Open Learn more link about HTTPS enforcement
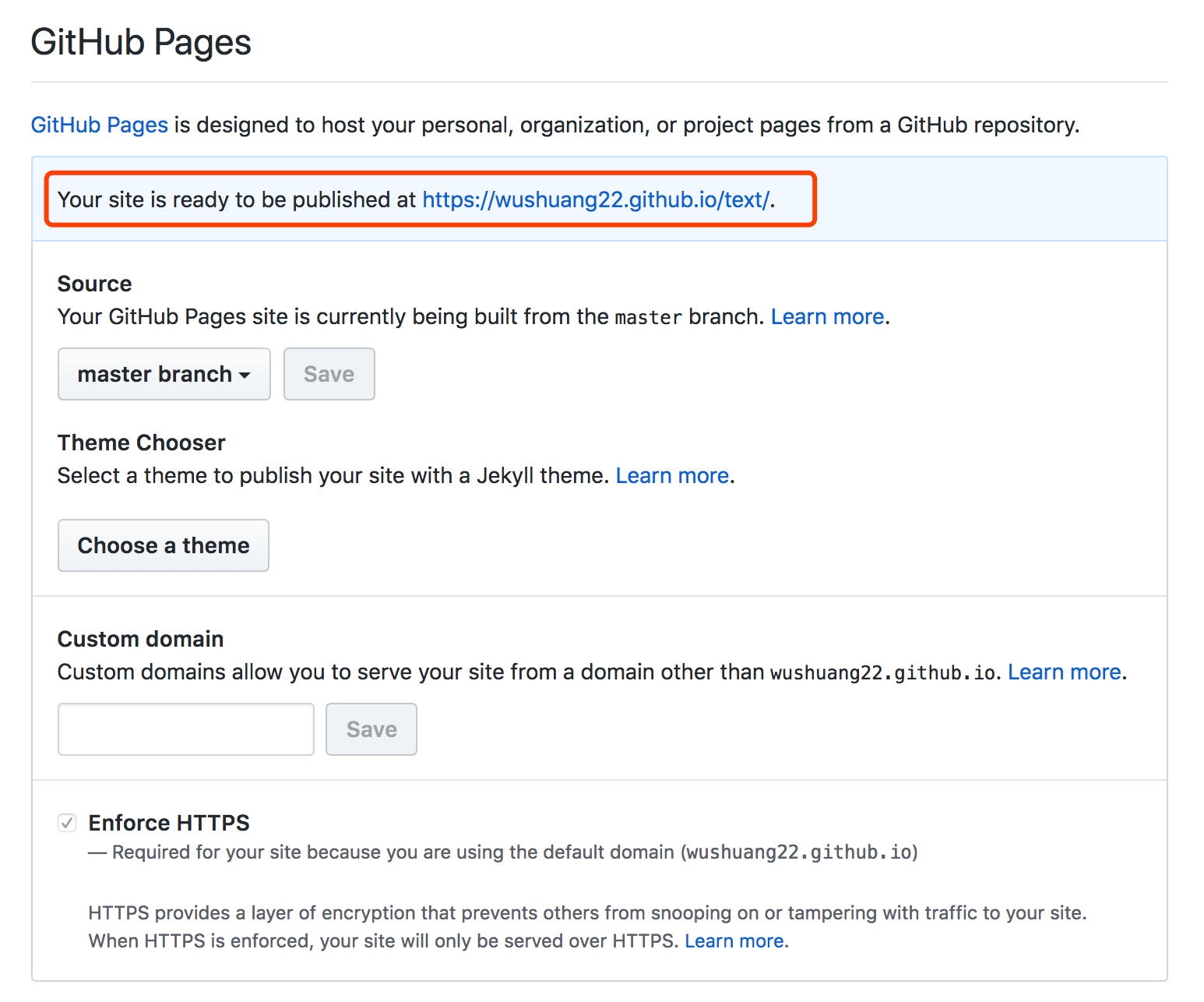This screenshot has height=1002, width=1204. (734, 940)
